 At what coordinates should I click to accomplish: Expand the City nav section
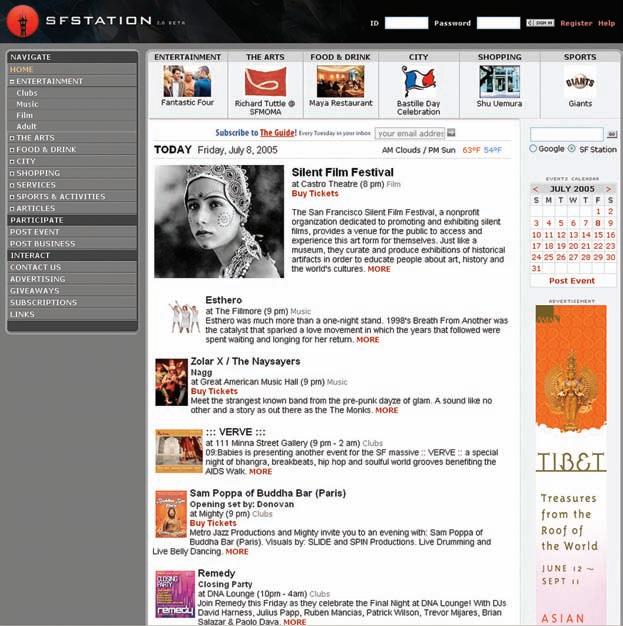[x=12, y=161]
